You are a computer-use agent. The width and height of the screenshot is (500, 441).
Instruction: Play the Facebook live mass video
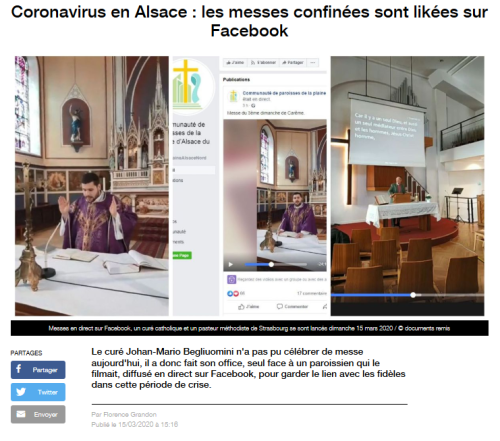click(231, 265)
